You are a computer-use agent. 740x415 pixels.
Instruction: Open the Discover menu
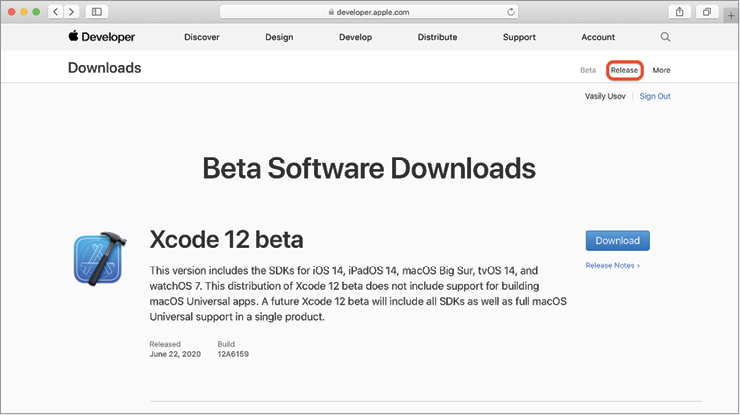point(202,37)
